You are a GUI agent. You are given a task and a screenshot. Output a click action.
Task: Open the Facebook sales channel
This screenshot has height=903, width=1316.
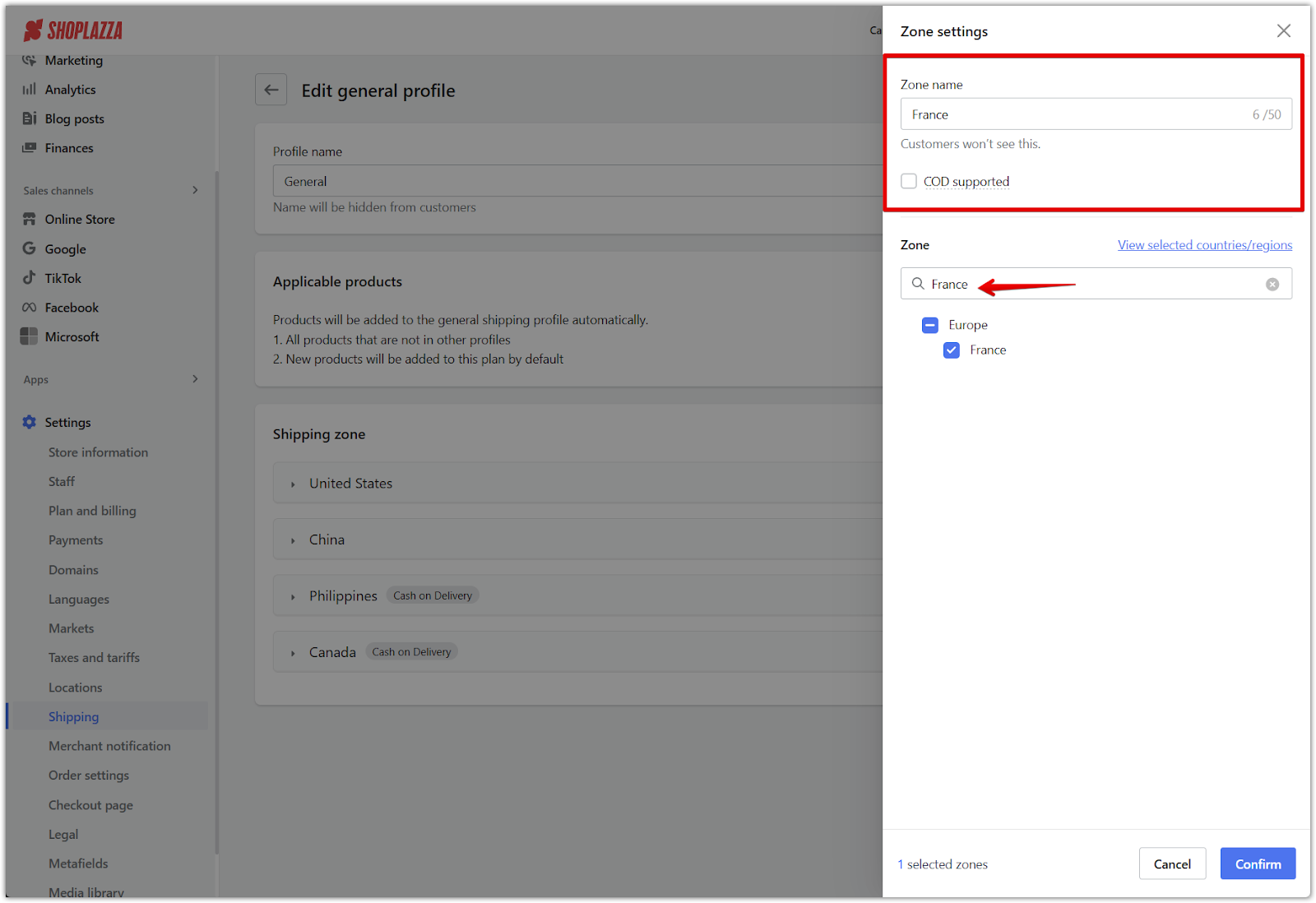click(72, 308)
